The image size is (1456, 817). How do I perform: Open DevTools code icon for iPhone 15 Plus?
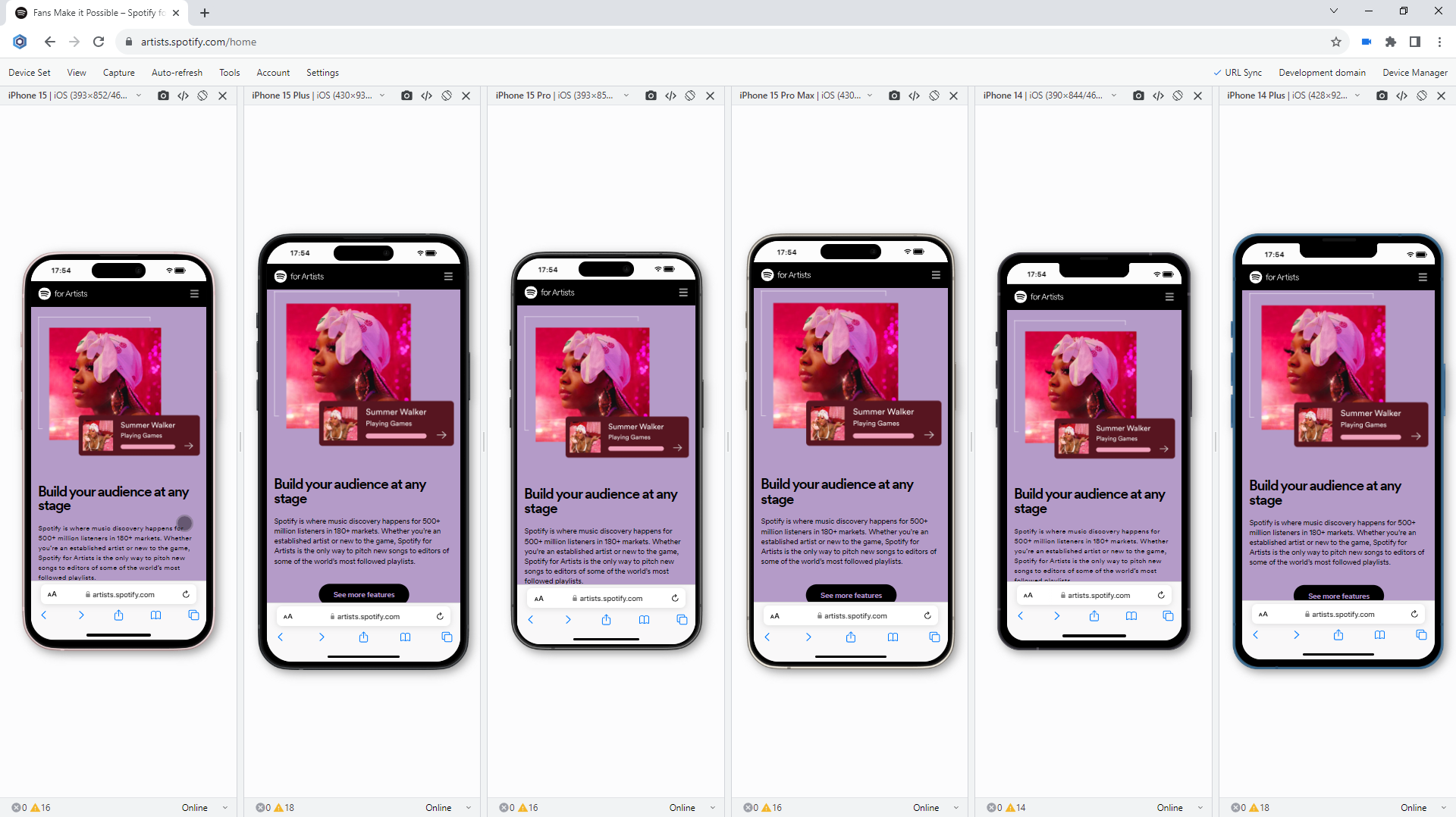click(x=427, y=95)
